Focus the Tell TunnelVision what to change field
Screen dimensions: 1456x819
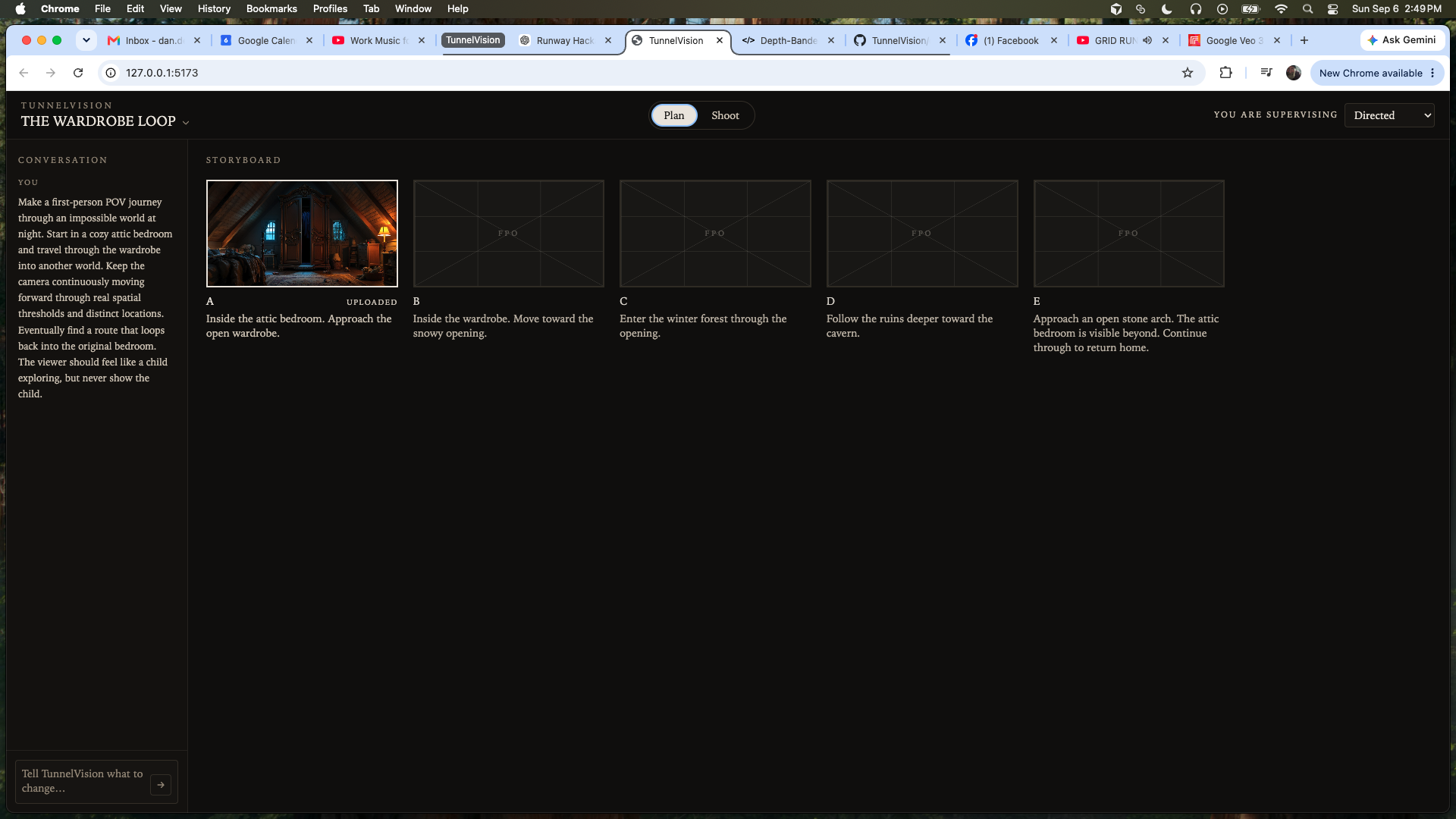point(83,781)
